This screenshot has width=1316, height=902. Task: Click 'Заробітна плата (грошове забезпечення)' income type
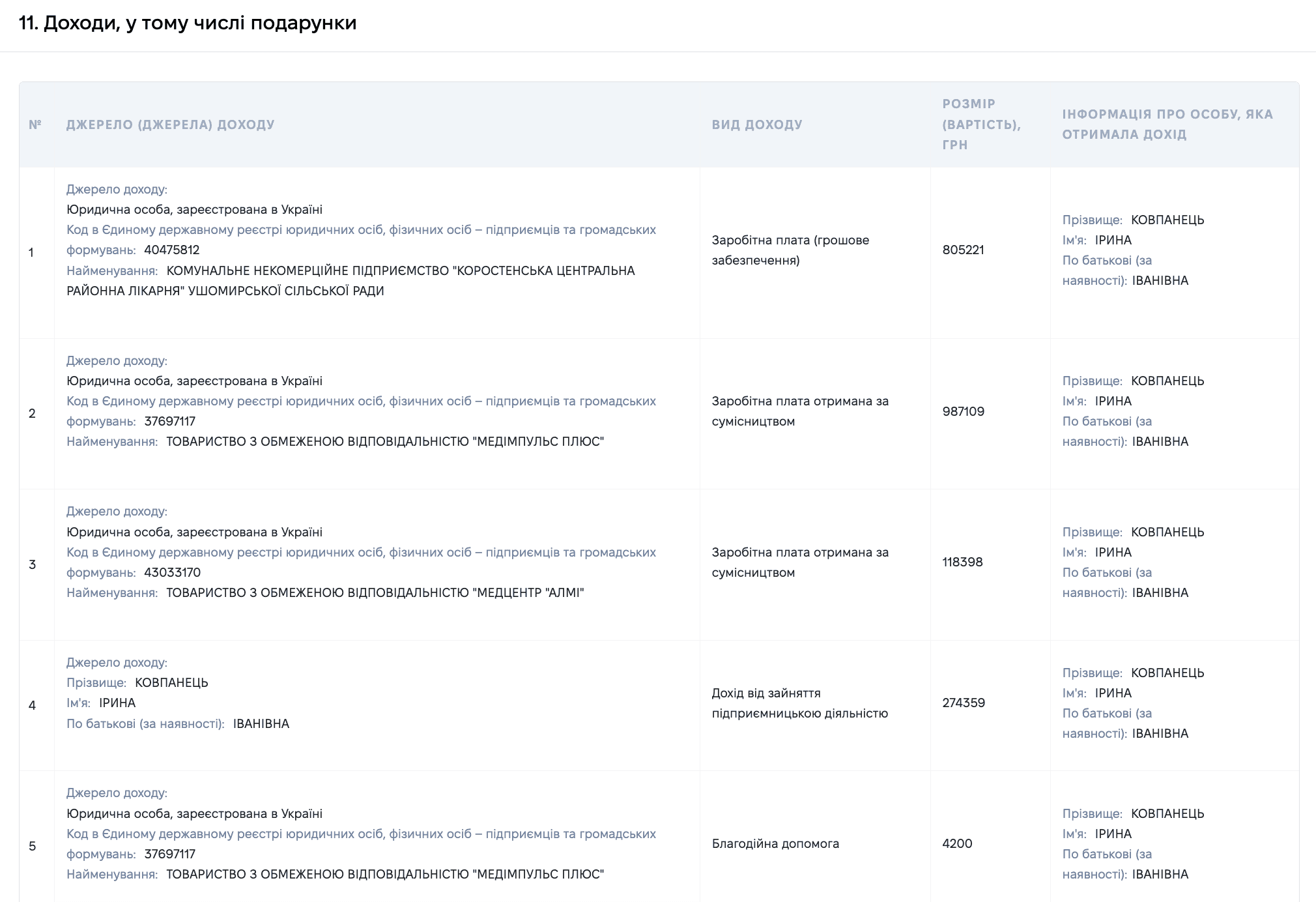[x=790, y=250]
